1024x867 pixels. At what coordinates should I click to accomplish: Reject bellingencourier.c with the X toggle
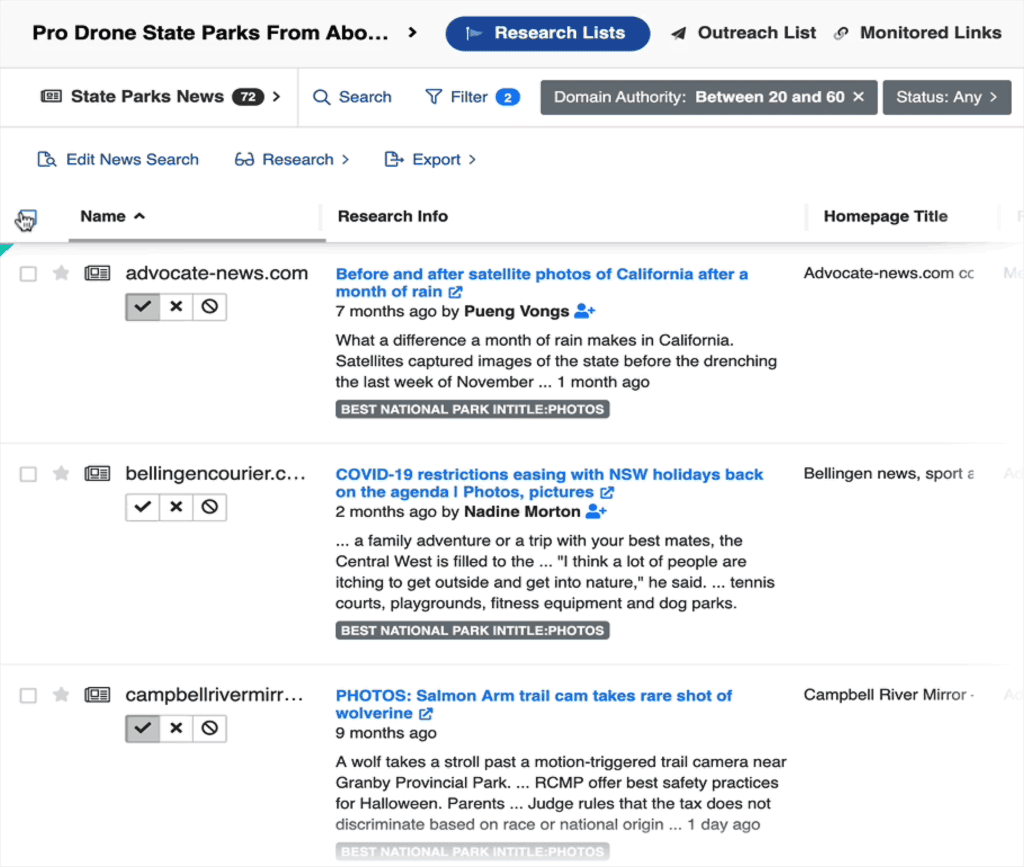pyautogui.click(x=175, y=507)
